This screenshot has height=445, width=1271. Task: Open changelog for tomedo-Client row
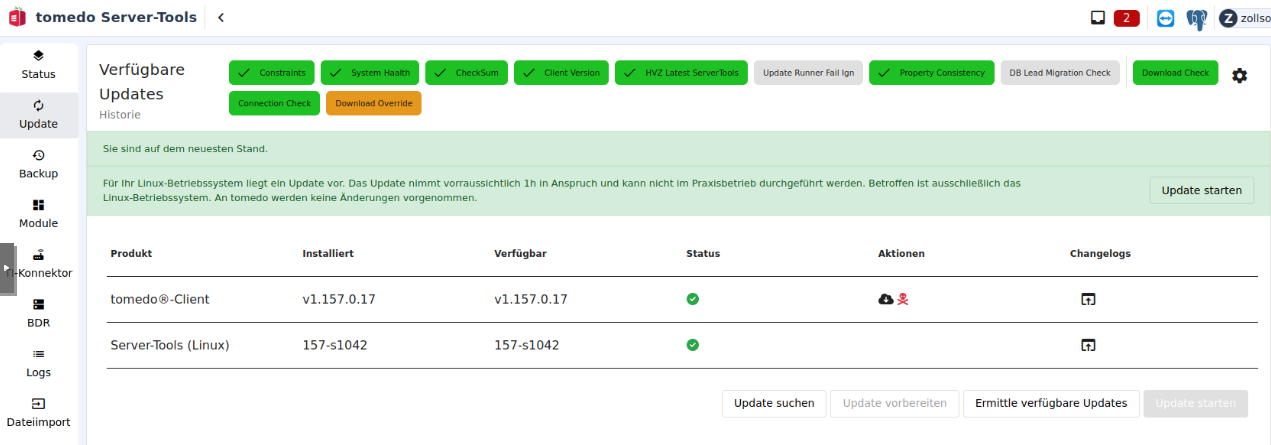1088,299
